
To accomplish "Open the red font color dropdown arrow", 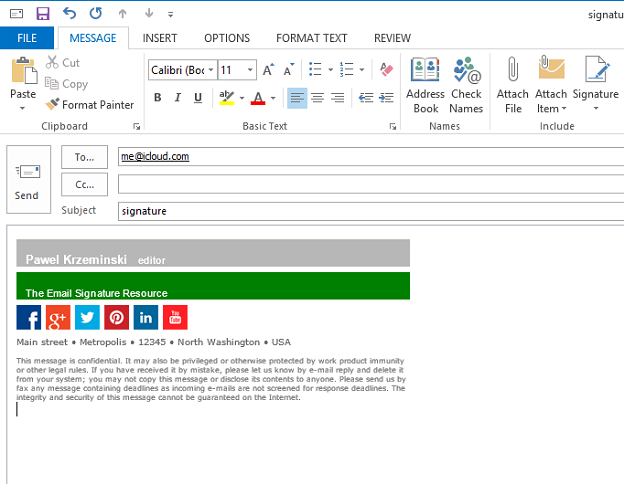I will [273, 98].
